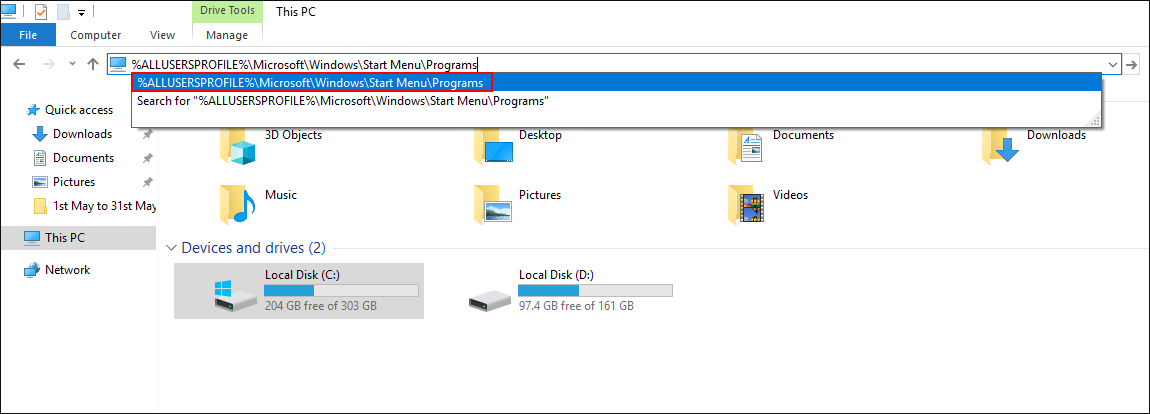
Task: Go up one folder level arrow
Action: [x=92, y=64]
